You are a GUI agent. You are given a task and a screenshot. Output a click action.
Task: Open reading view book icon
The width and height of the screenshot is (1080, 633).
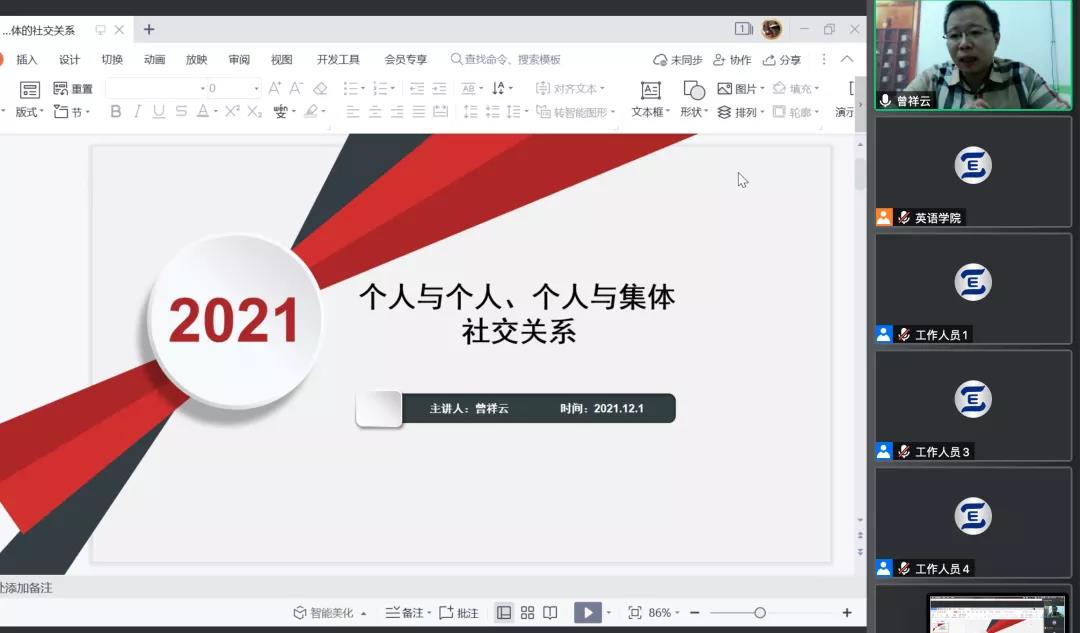pos(550,613)
